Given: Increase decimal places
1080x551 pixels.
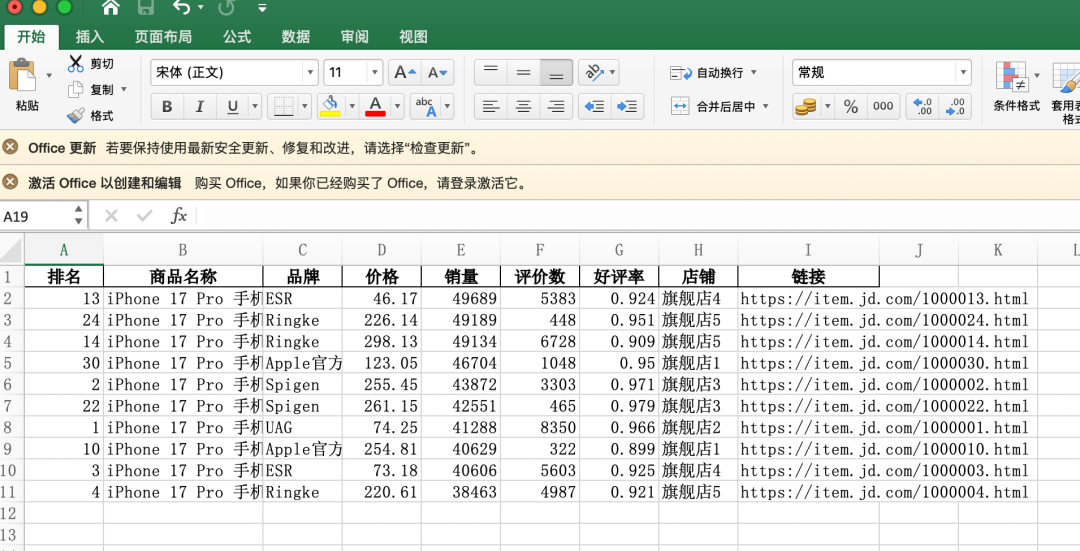Looking at the screenshot, I should click(x=922, y=106).
